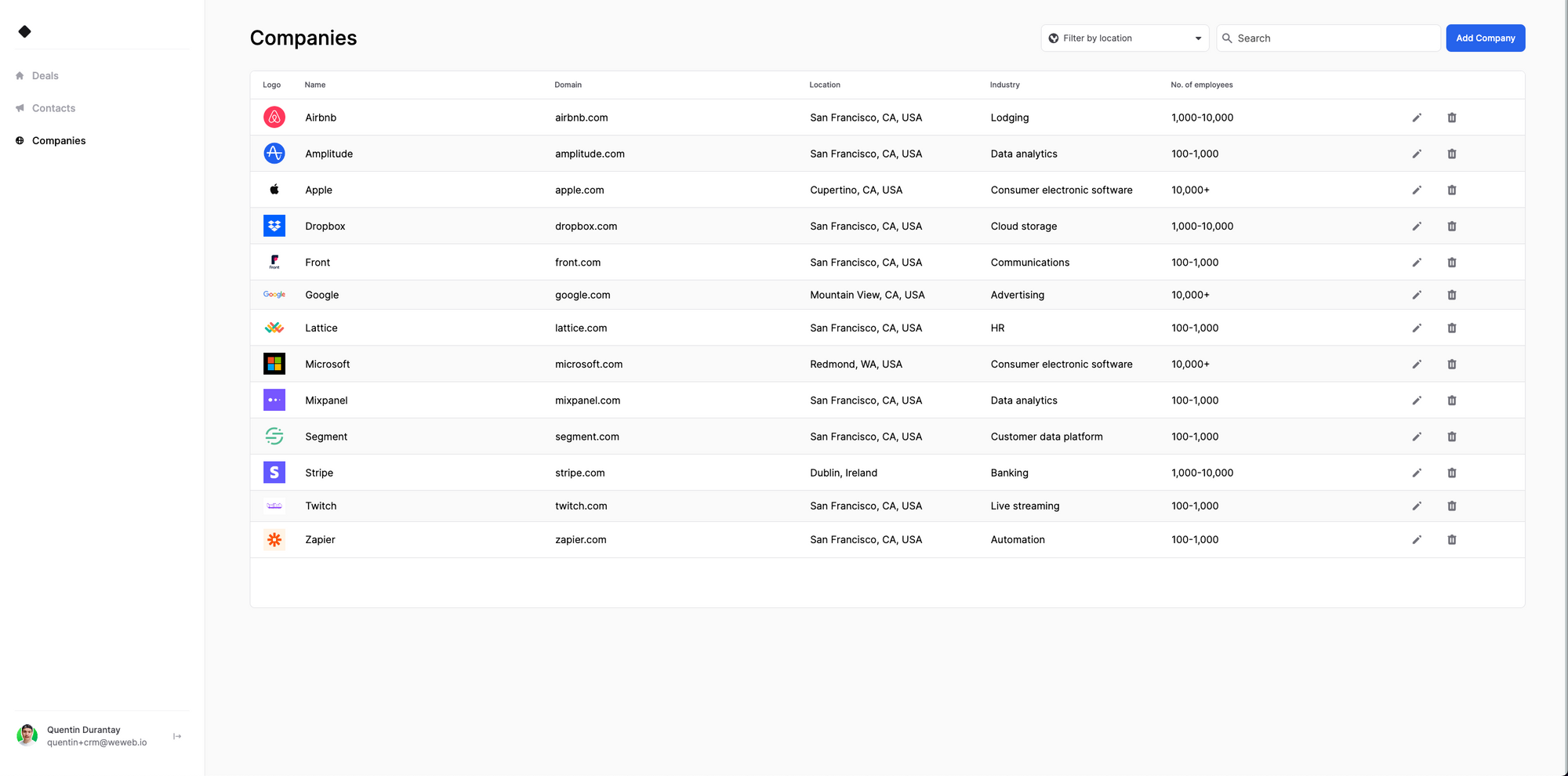
Task: Edit the Lattice entry
Action: point(1417,328)
